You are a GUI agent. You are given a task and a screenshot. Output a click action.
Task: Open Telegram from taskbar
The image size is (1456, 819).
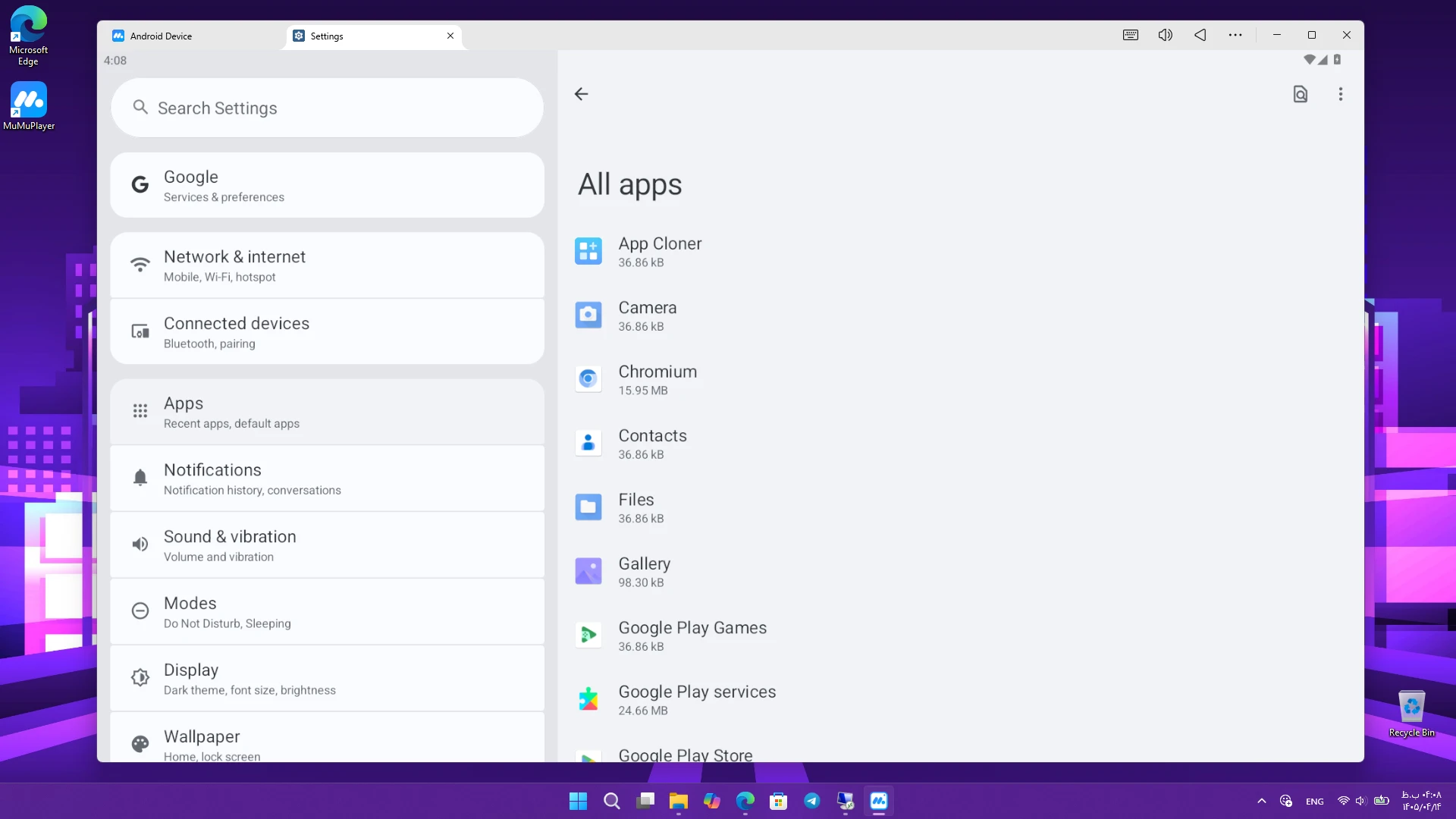[811, 801]
